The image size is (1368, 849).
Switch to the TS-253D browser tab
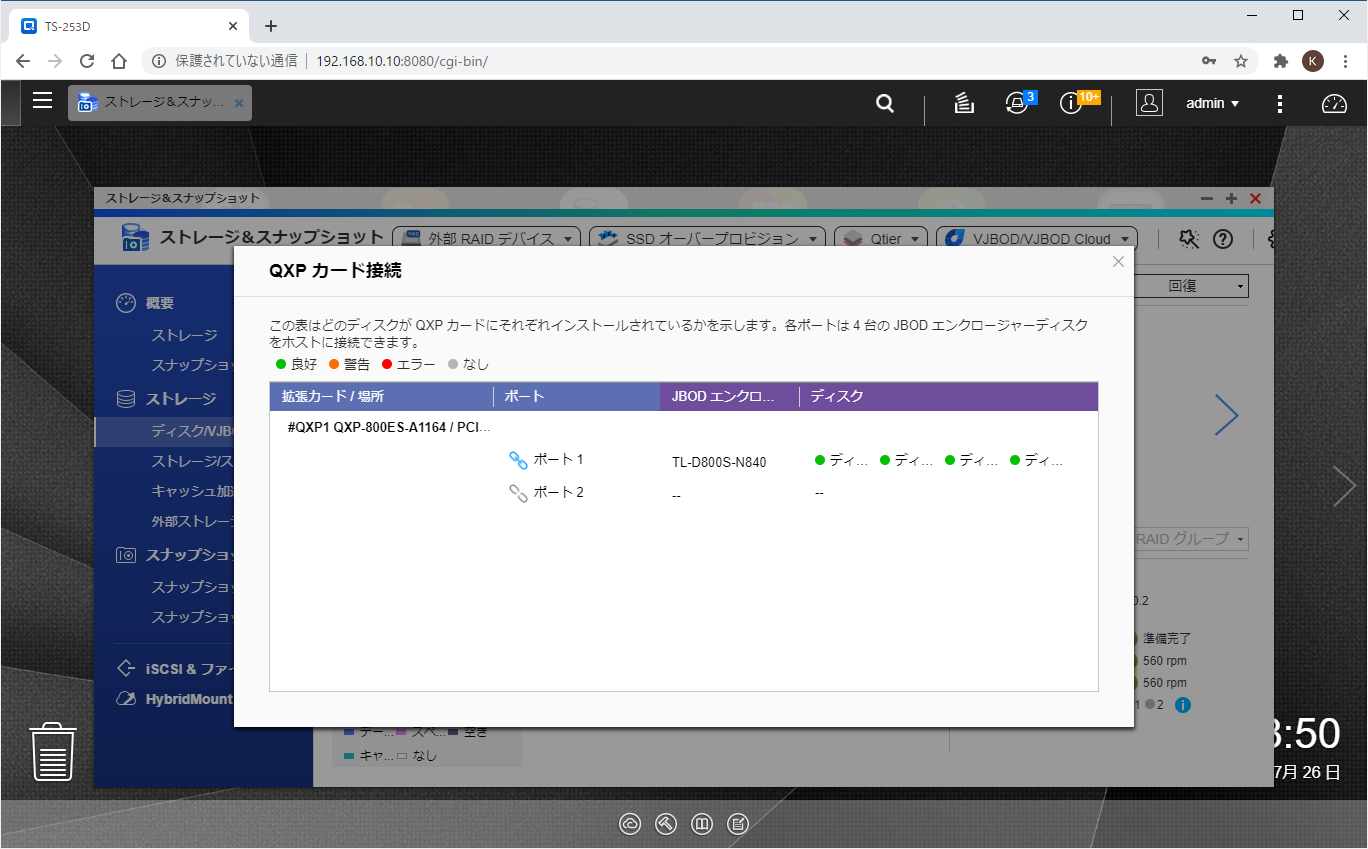[120, 26]
